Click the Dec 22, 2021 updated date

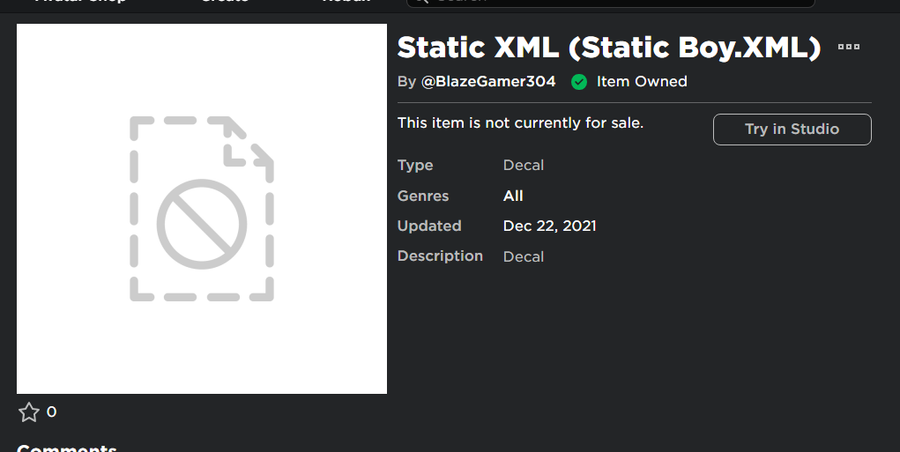click(x=549, y=226)
